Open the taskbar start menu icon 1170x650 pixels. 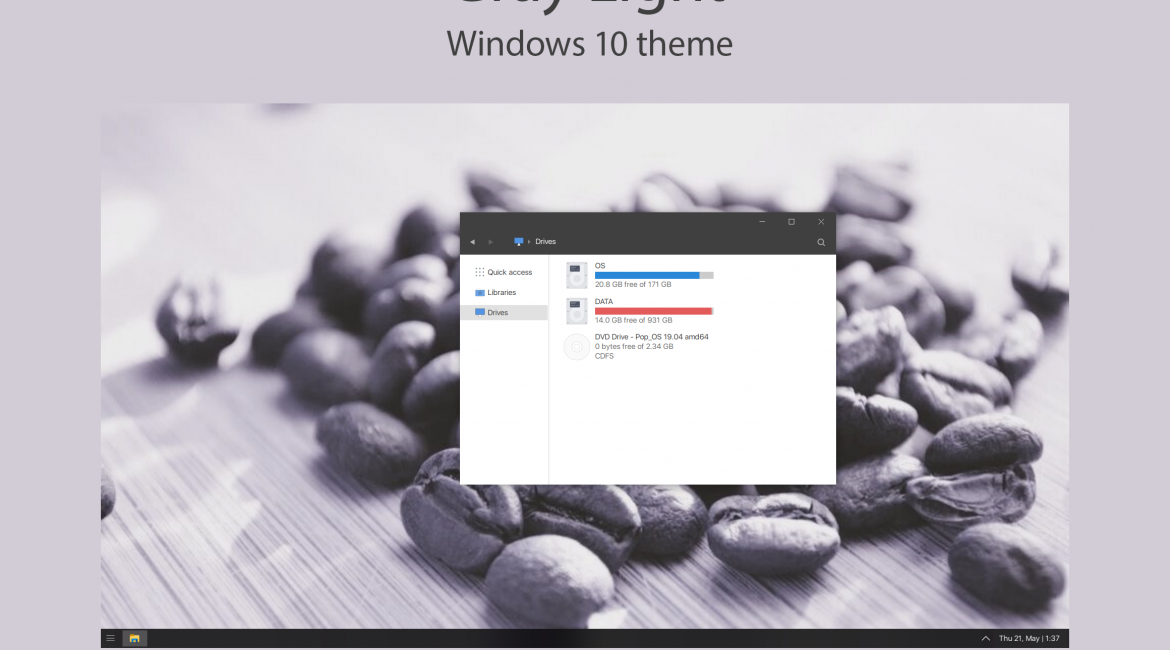(x=110, y=638)
